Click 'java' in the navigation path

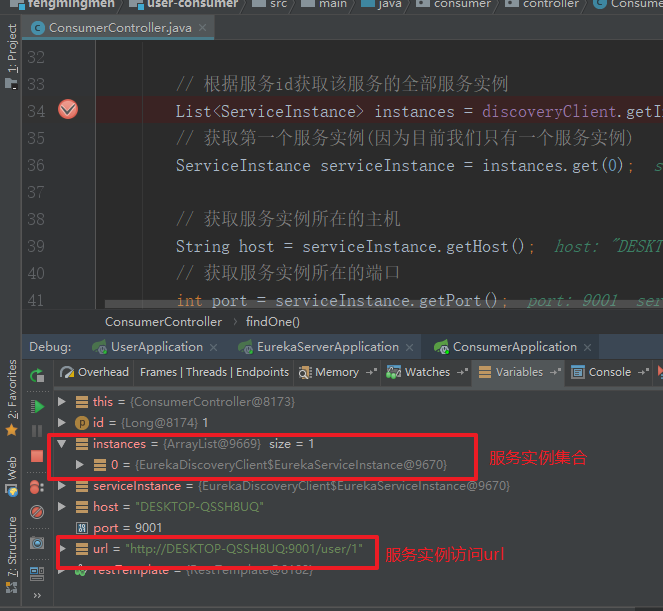pos(382,4)
